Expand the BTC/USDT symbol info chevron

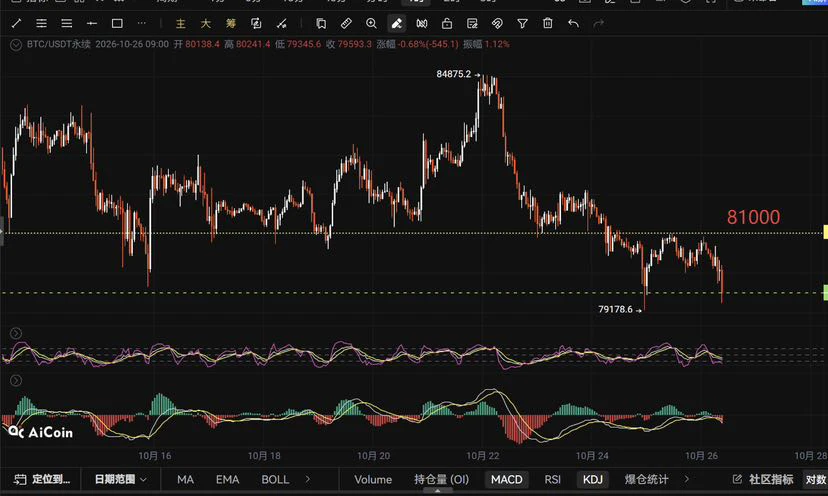pos(16,45)
